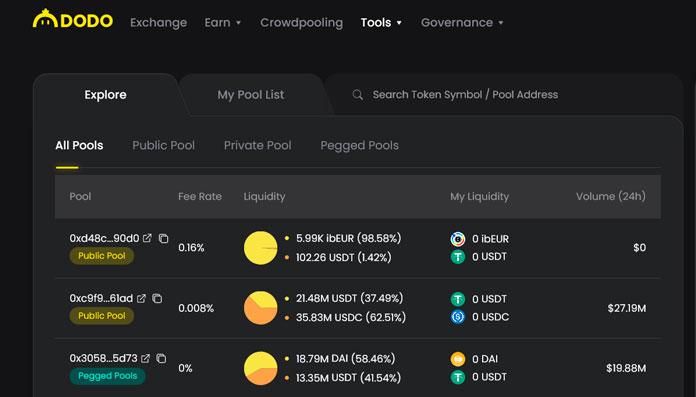Click the DODO logo
Image resolution: width=696 pixels, height=397 pixels.
[73, 19]
